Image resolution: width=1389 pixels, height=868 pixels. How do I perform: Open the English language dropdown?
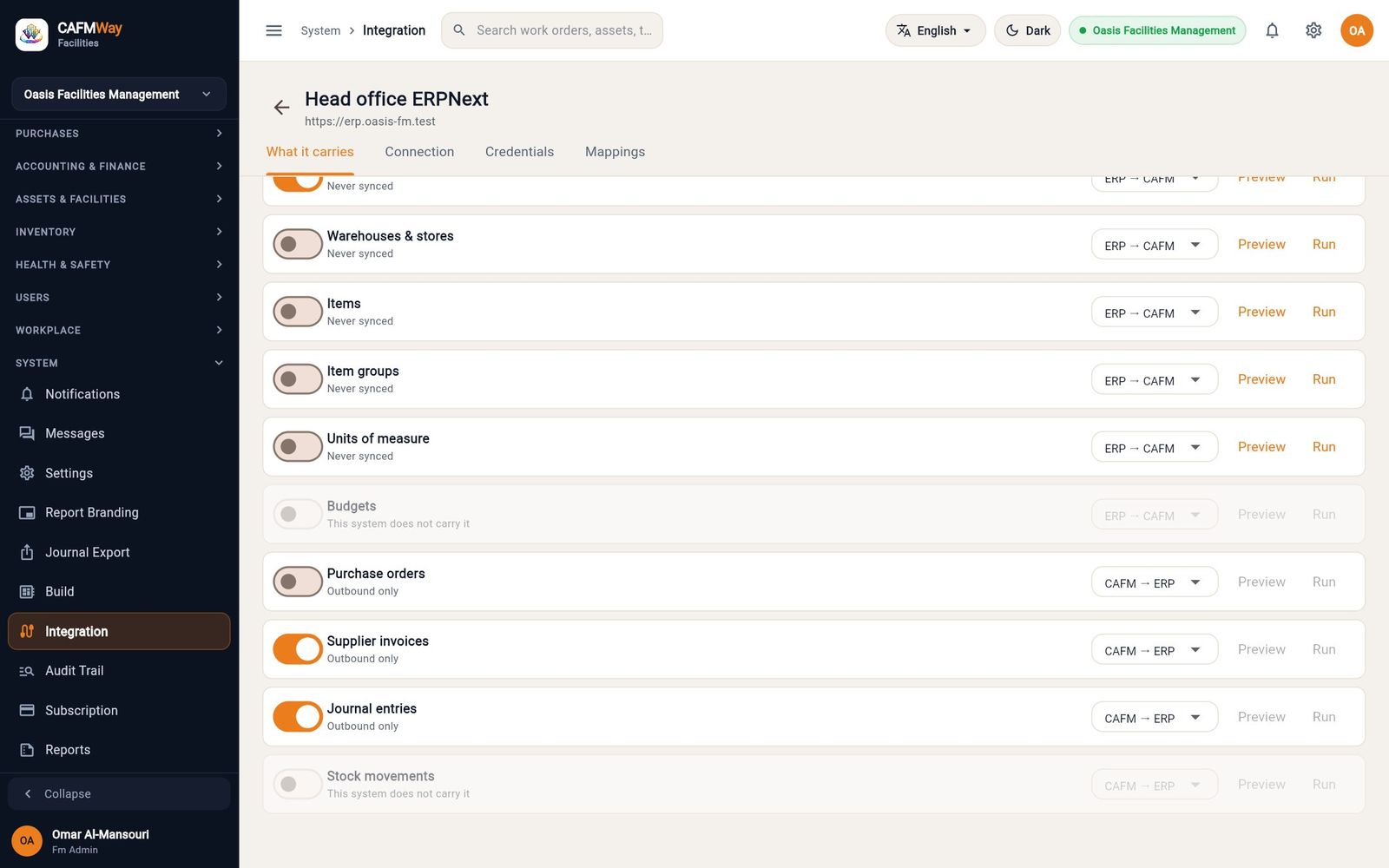[935, 30]
